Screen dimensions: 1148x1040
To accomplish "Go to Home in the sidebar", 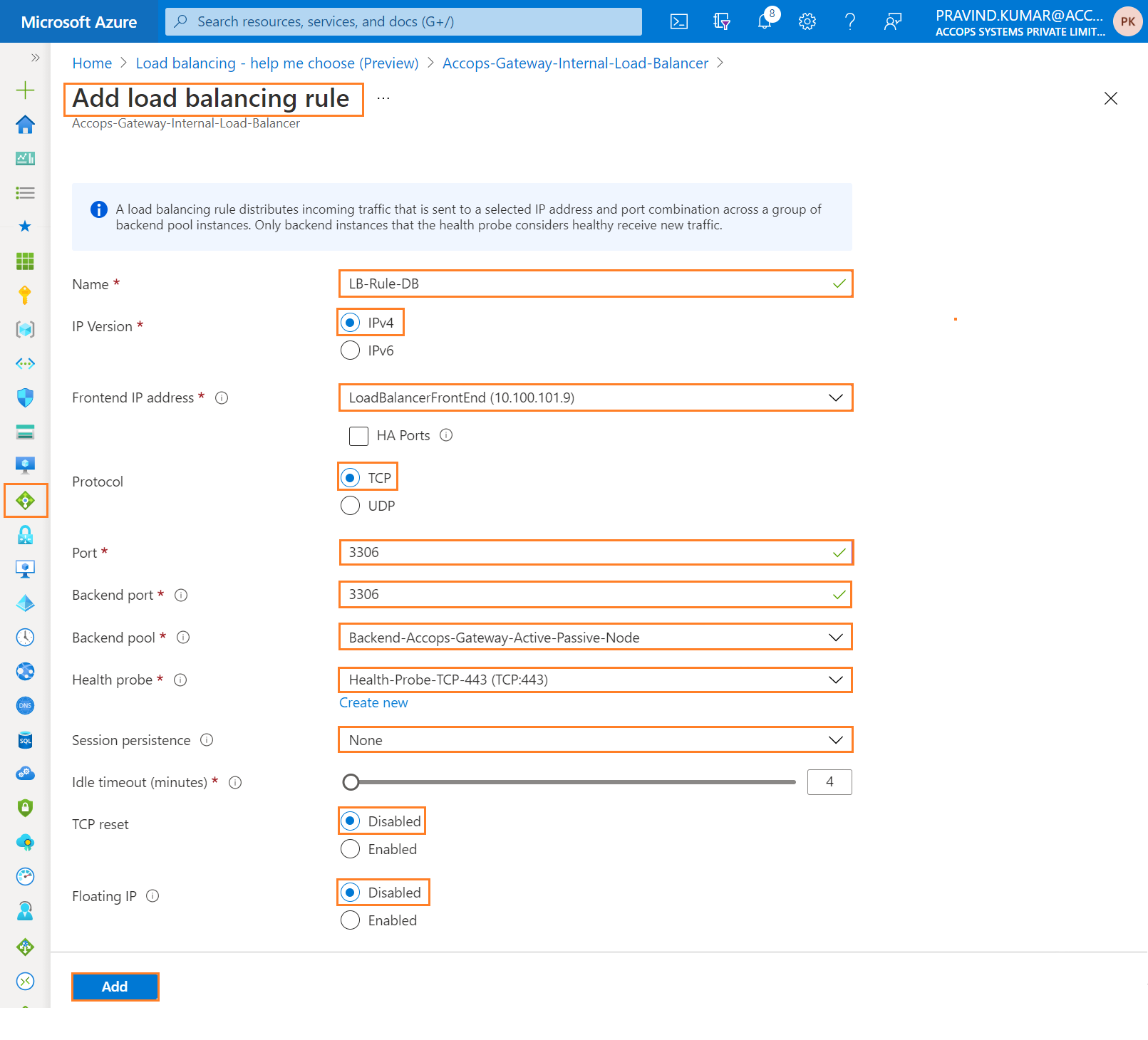I will 25,124.
